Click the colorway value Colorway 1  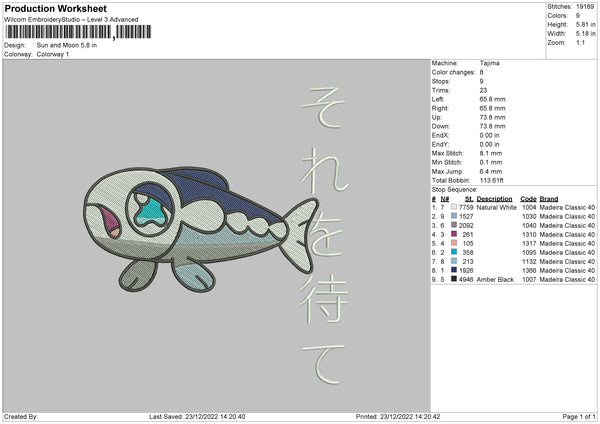53,54
